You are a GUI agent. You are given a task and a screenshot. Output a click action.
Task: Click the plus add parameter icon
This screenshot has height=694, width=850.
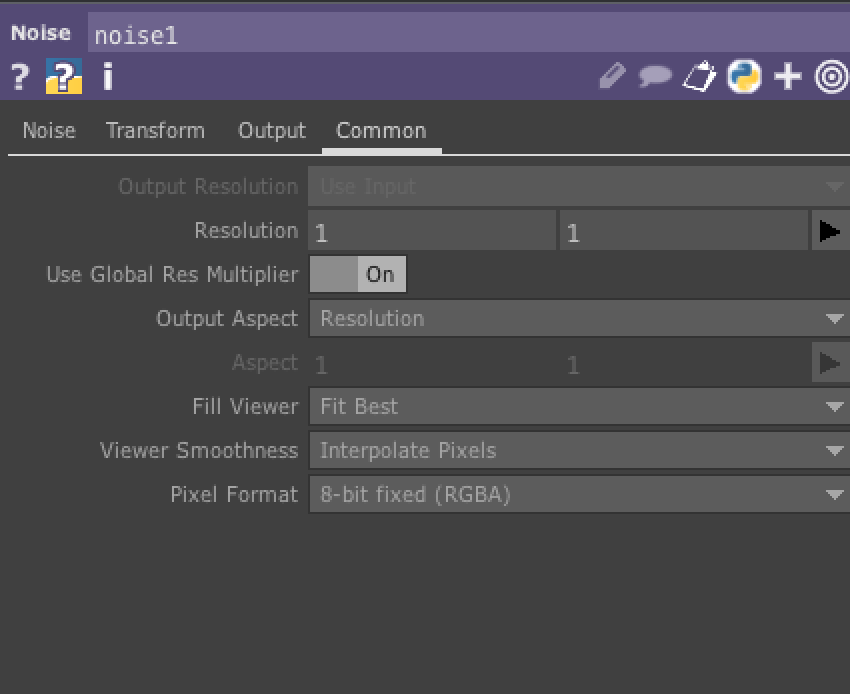coord(788,76)
